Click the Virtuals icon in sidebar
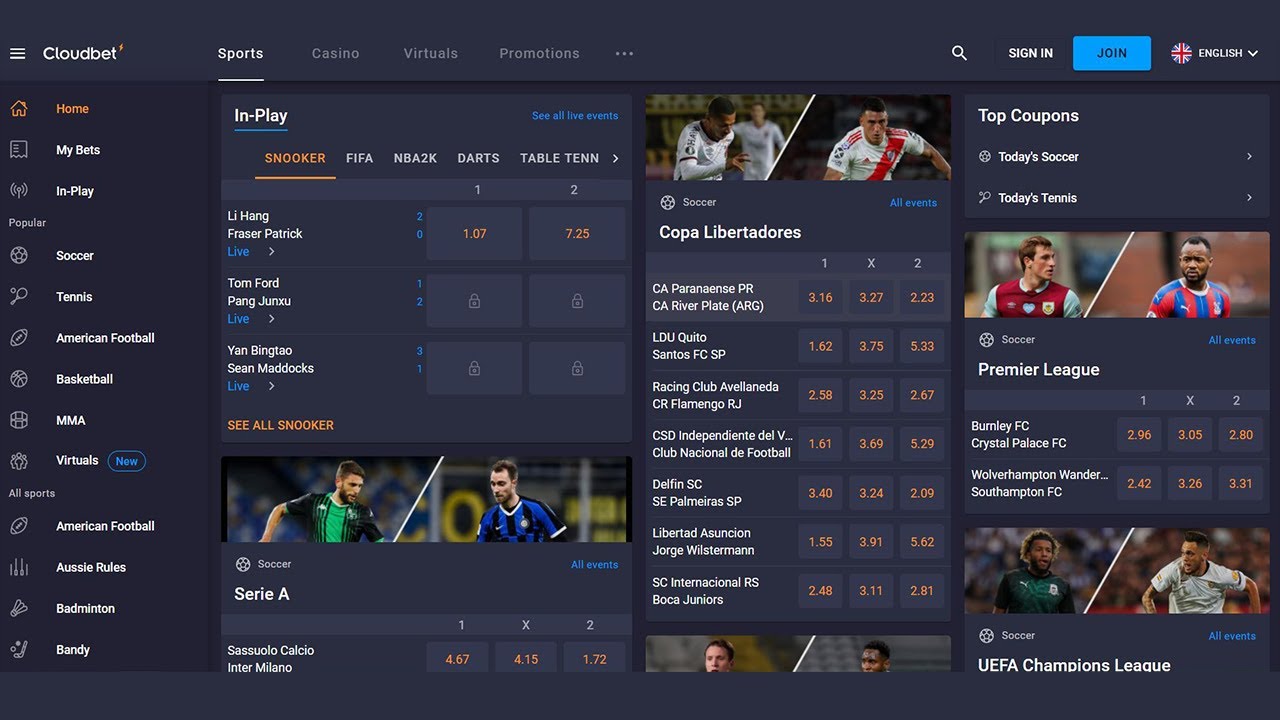 pyautogui.click(x=19, y=461)
